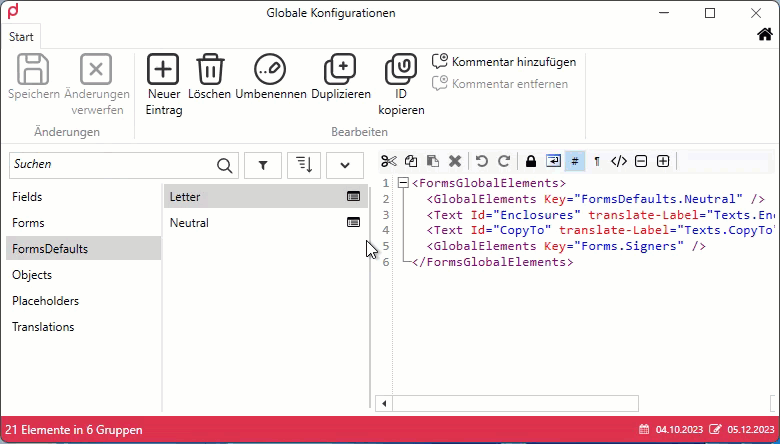Viewport: 780px width, 444px height.
Task: Select the Translations group
Action: pyautogui.click(x=84, y=327)
